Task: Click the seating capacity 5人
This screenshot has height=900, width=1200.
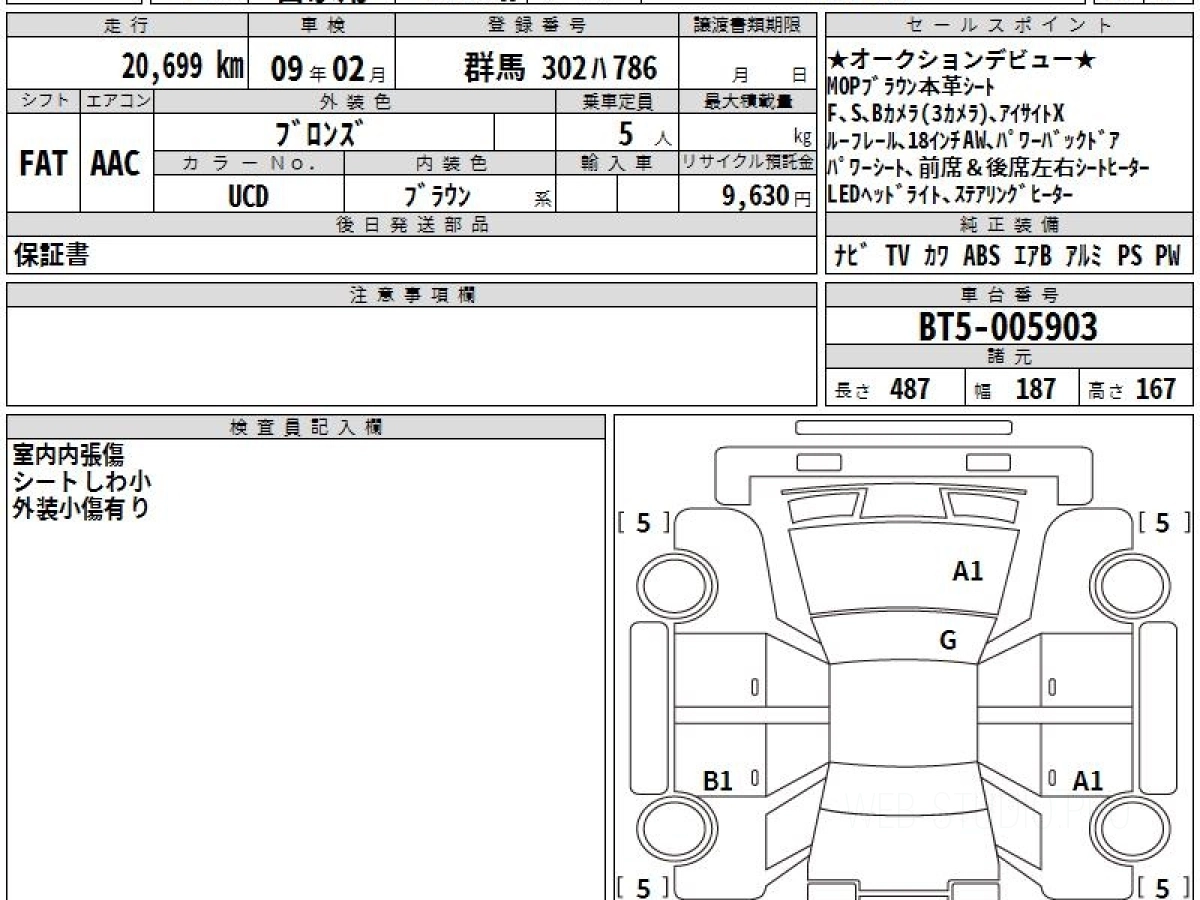Action: (x=644, y=133)
